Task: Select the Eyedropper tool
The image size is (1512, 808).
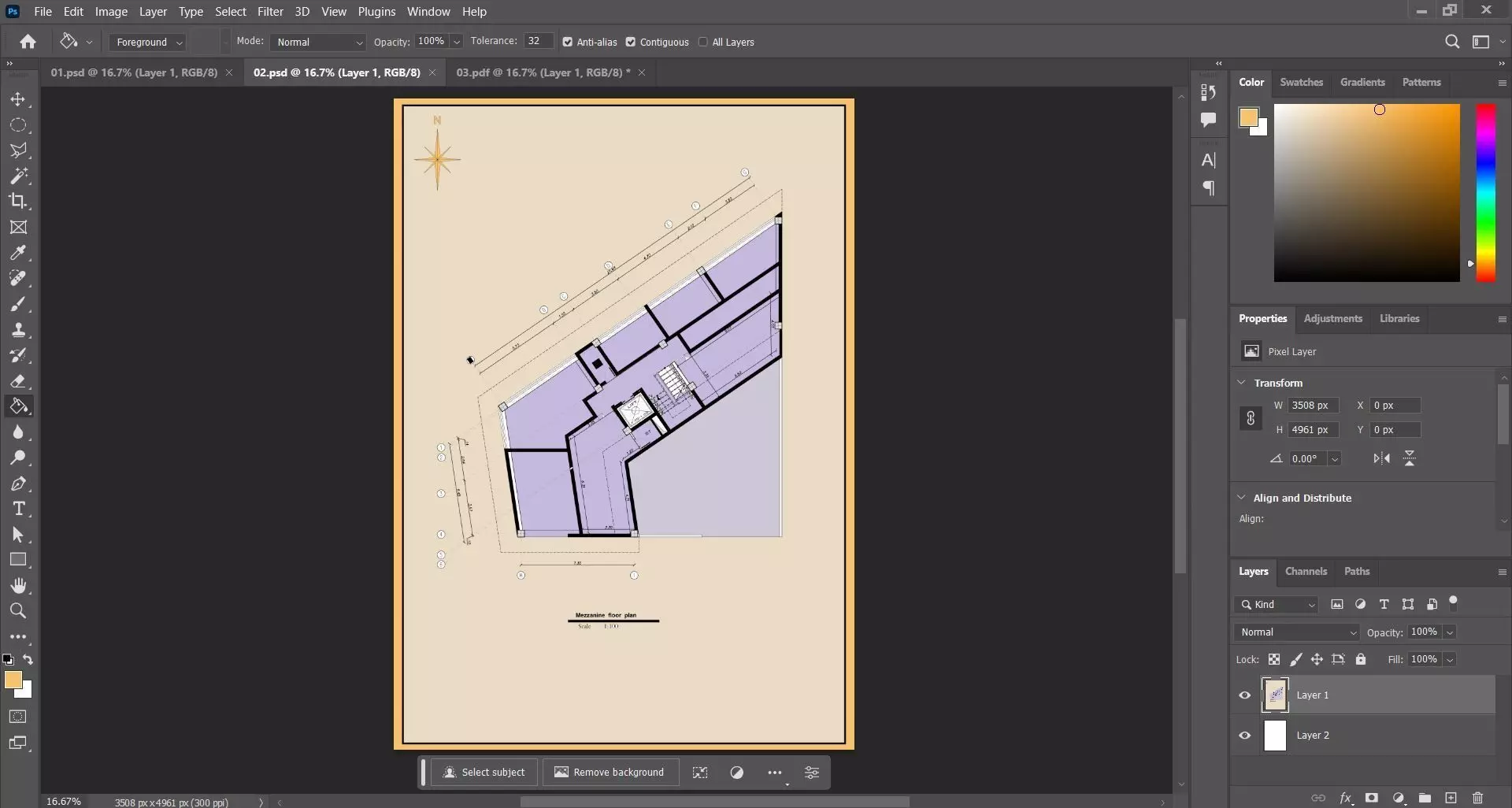Action: (18, 253)
